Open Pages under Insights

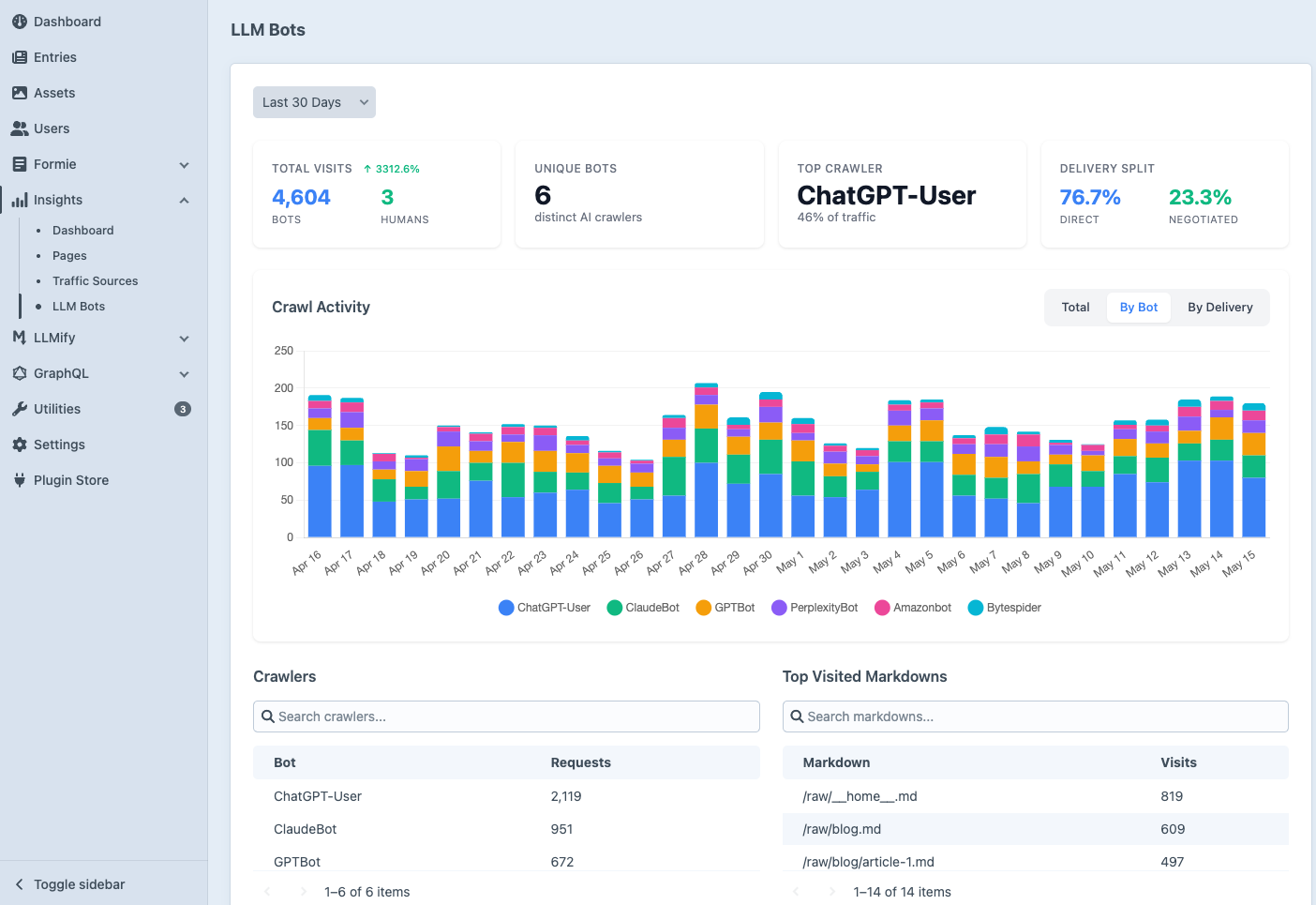coord(69,255)
